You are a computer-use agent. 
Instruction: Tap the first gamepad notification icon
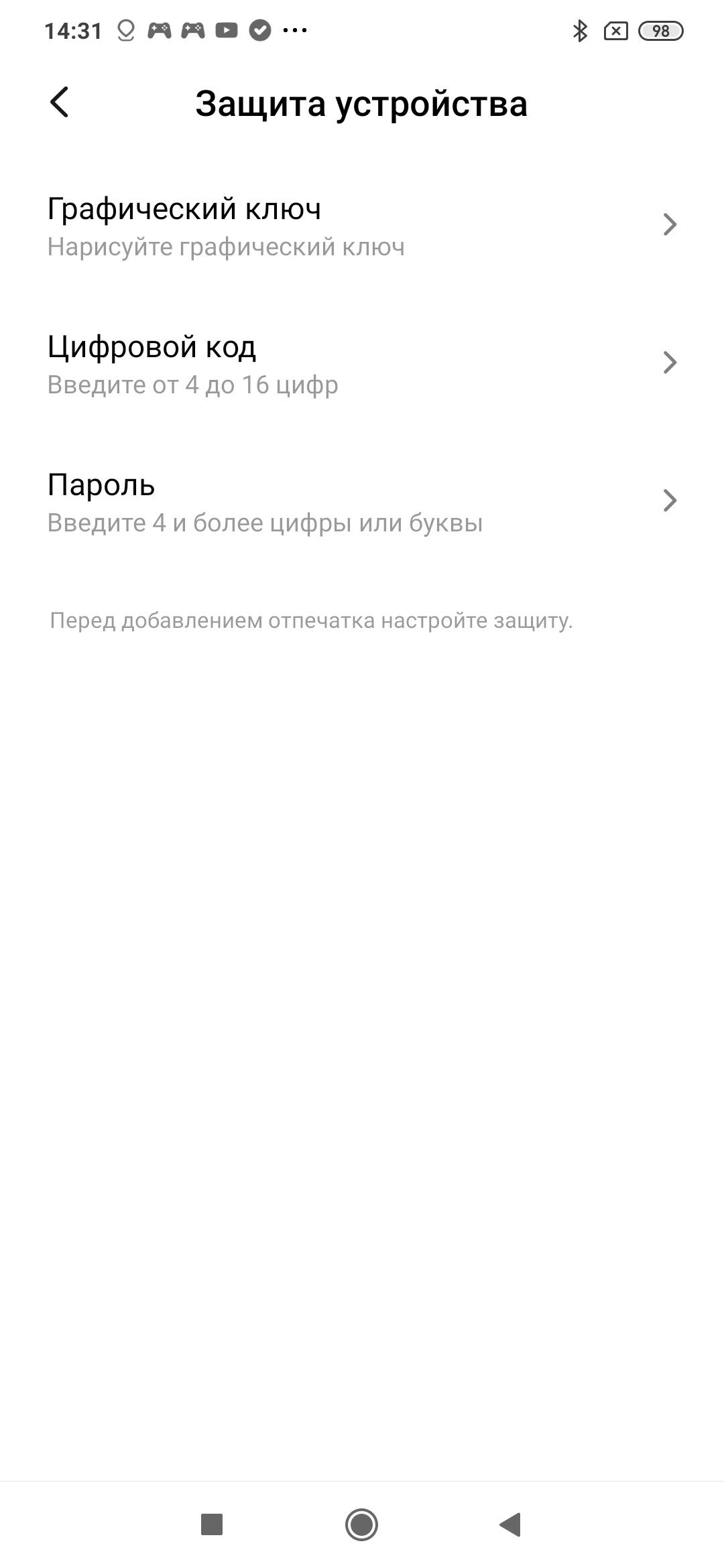pos(160,30)
